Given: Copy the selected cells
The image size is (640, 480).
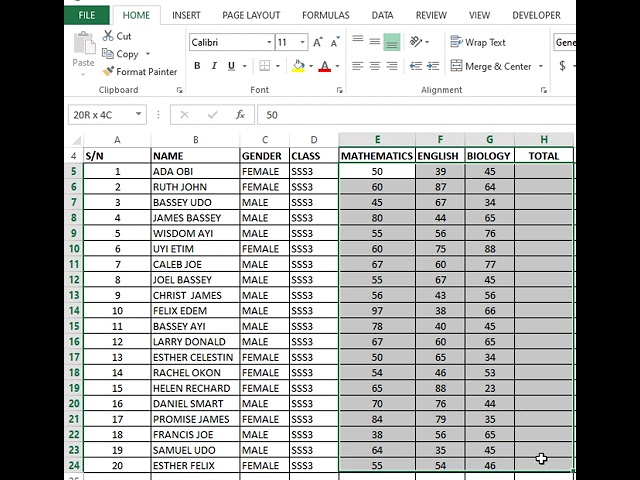Looking at the screenshot, I should (x=121, y=54).
